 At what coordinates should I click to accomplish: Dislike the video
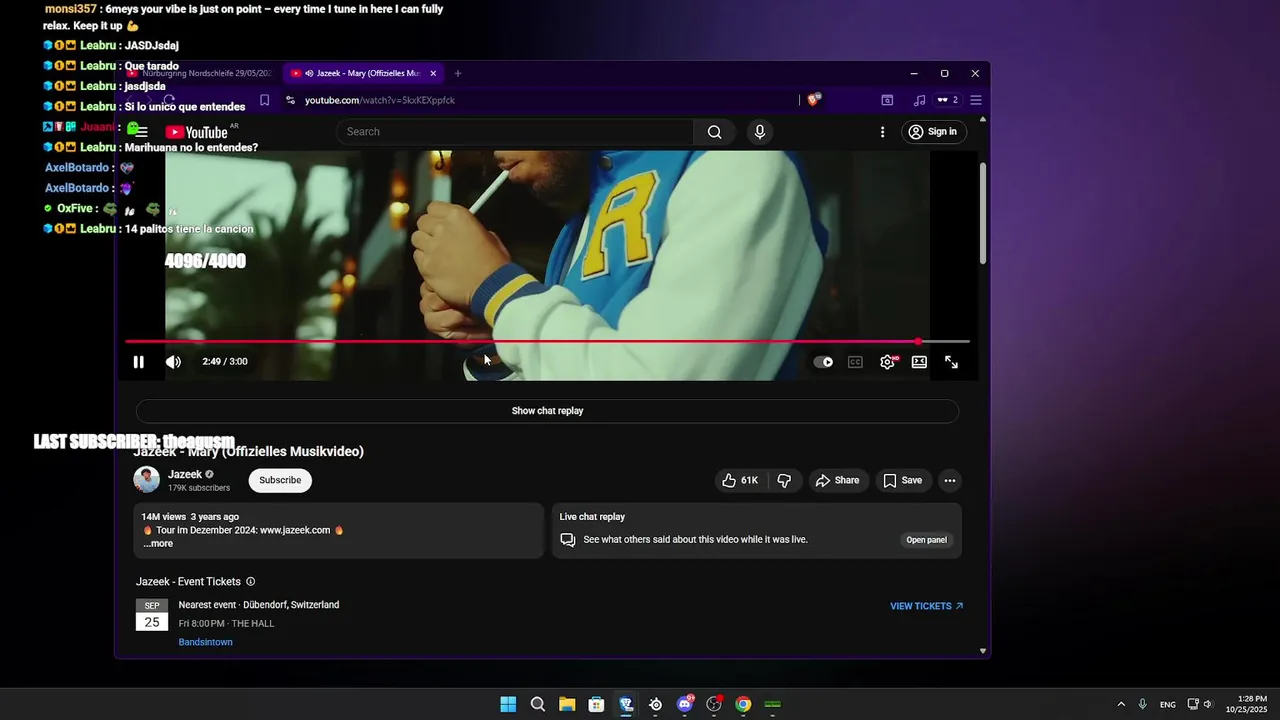tap(784, 480)
